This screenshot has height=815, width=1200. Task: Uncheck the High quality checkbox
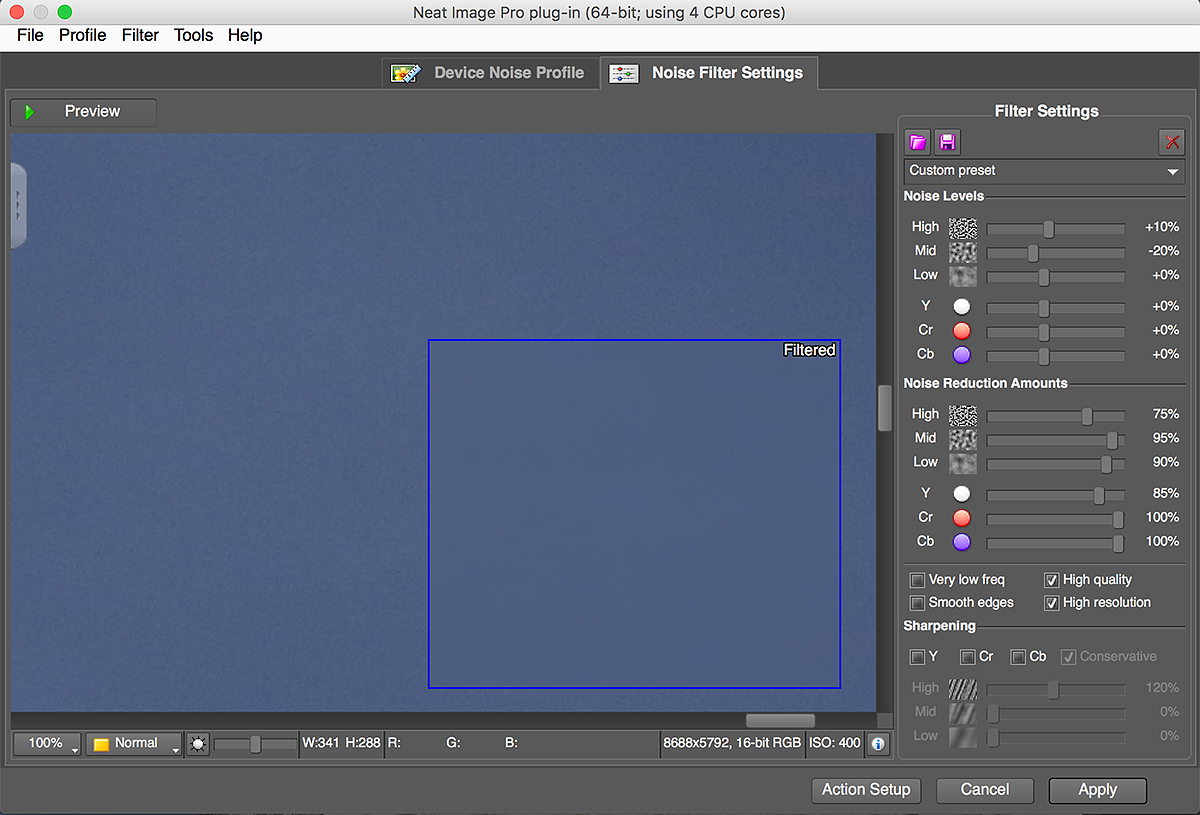(1052, 580)
